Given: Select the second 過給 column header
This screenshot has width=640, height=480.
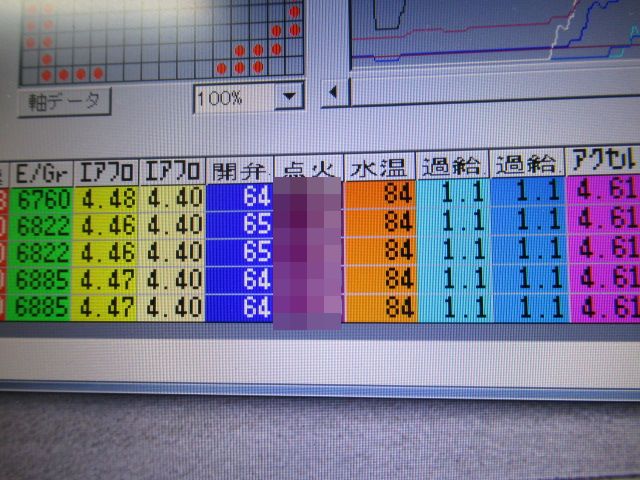Looking at the screenshot, I should point(527,163).
